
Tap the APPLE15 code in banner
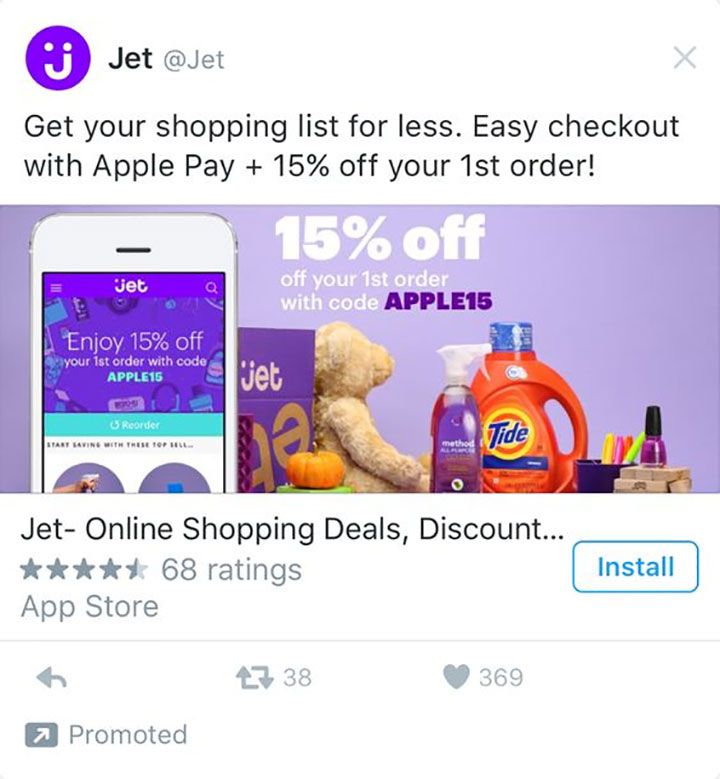(438, 301)
